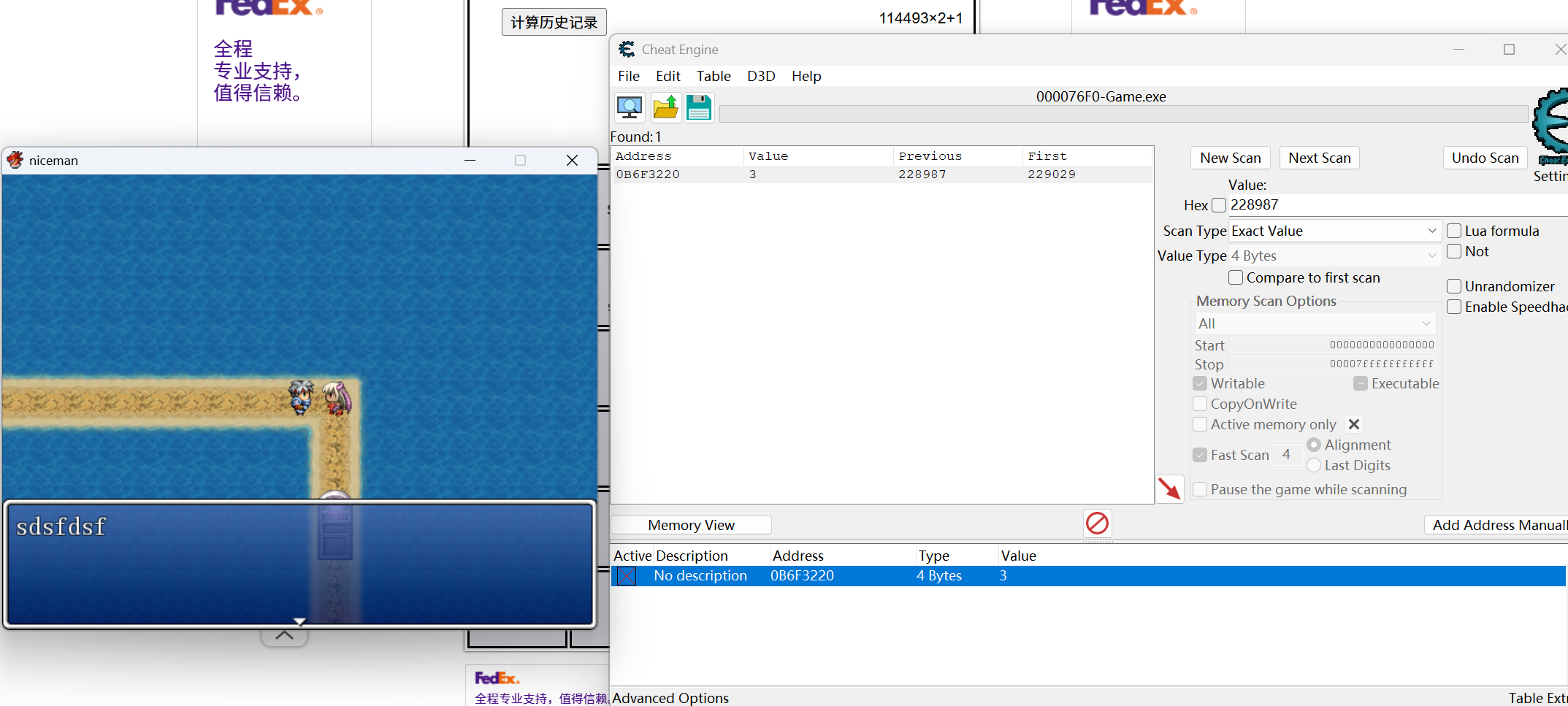
Task: Click the Start address field
Action: (x=1333, y=345)
